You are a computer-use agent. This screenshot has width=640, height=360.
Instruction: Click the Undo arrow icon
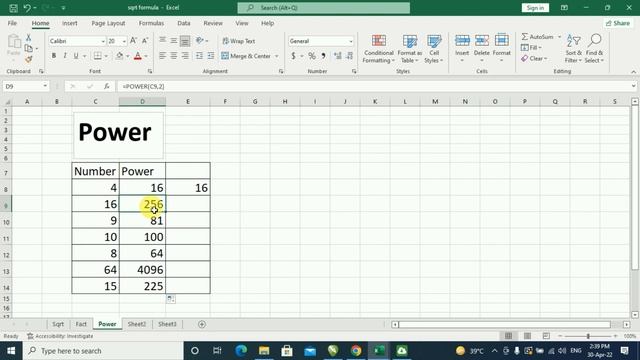(x=27, y=8)
